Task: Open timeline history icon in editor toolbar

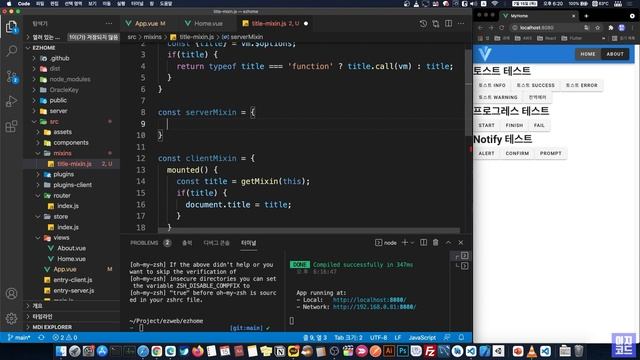Action: pos(423,24)
